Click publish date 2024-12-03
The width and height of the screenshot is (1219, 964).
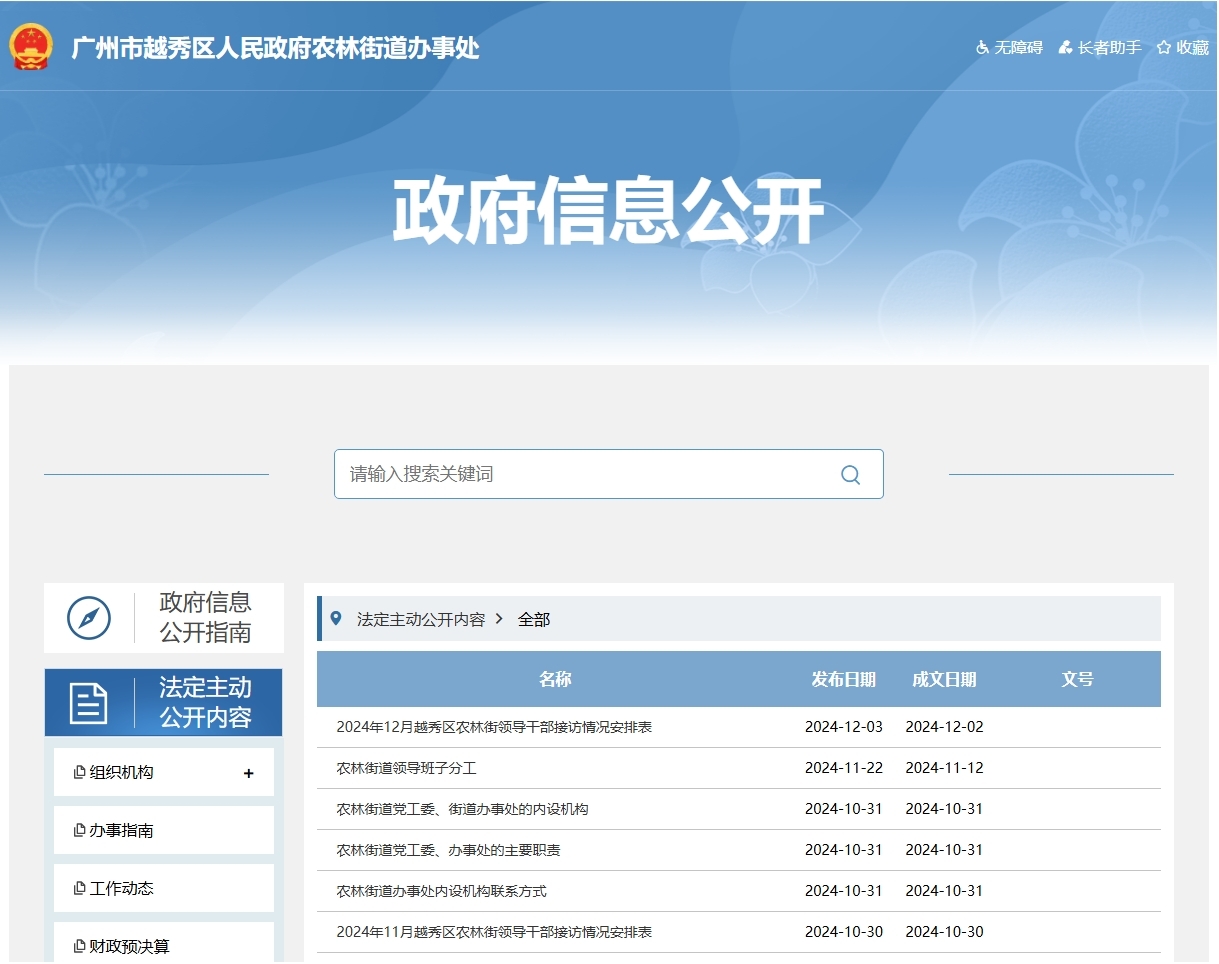tap(844, 727)
